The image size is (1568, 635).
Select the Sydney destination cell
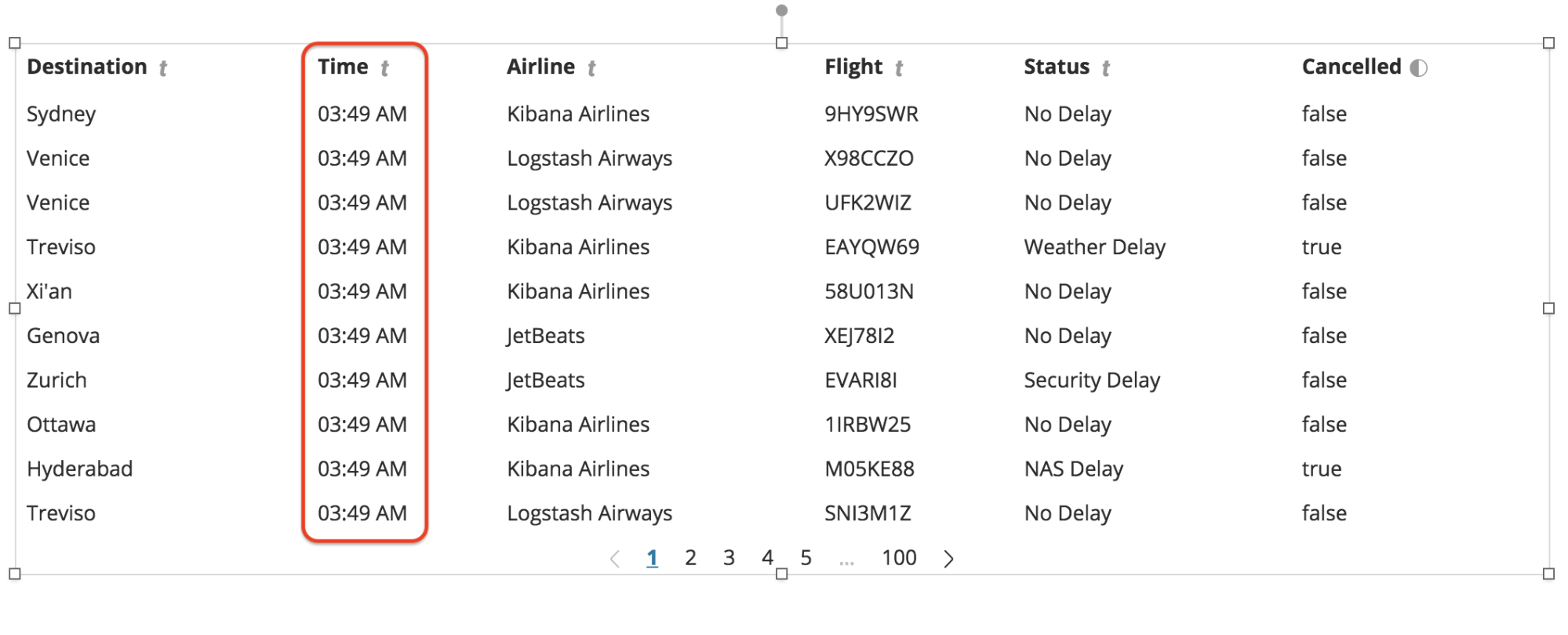coord(61,114)
